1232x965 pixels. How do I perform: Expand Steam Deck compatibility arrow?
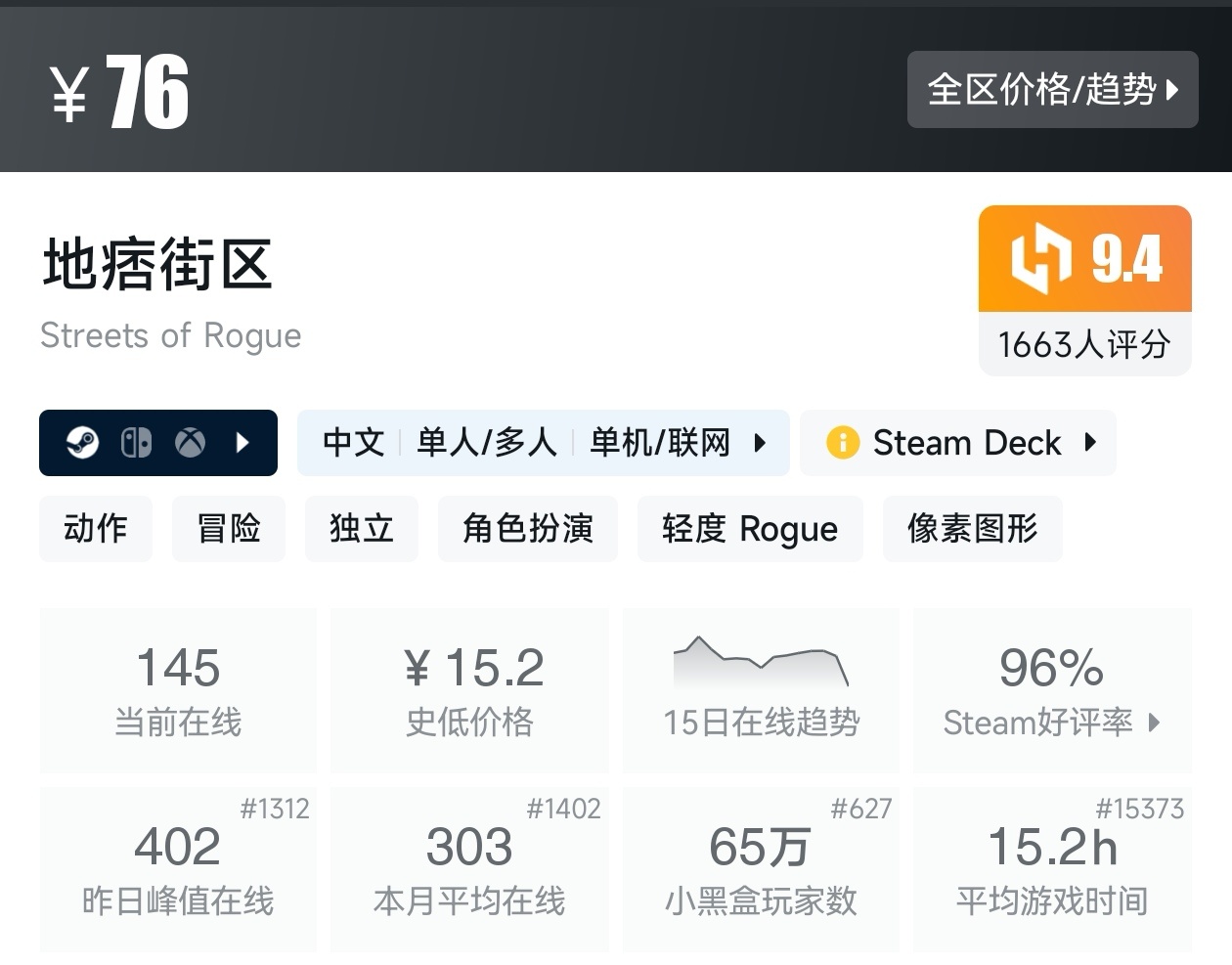point(1090,442)
